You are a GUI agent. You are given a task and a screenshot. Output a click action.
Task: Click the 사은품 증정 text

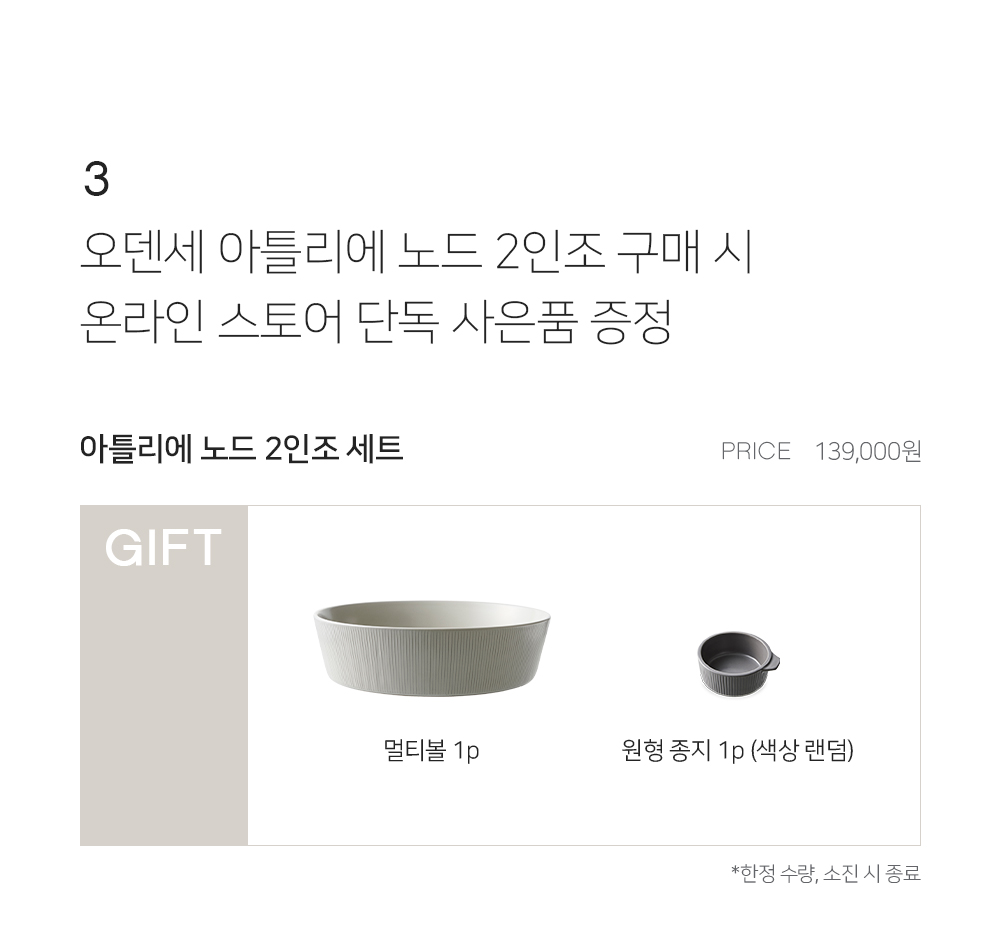pos(561,322)
